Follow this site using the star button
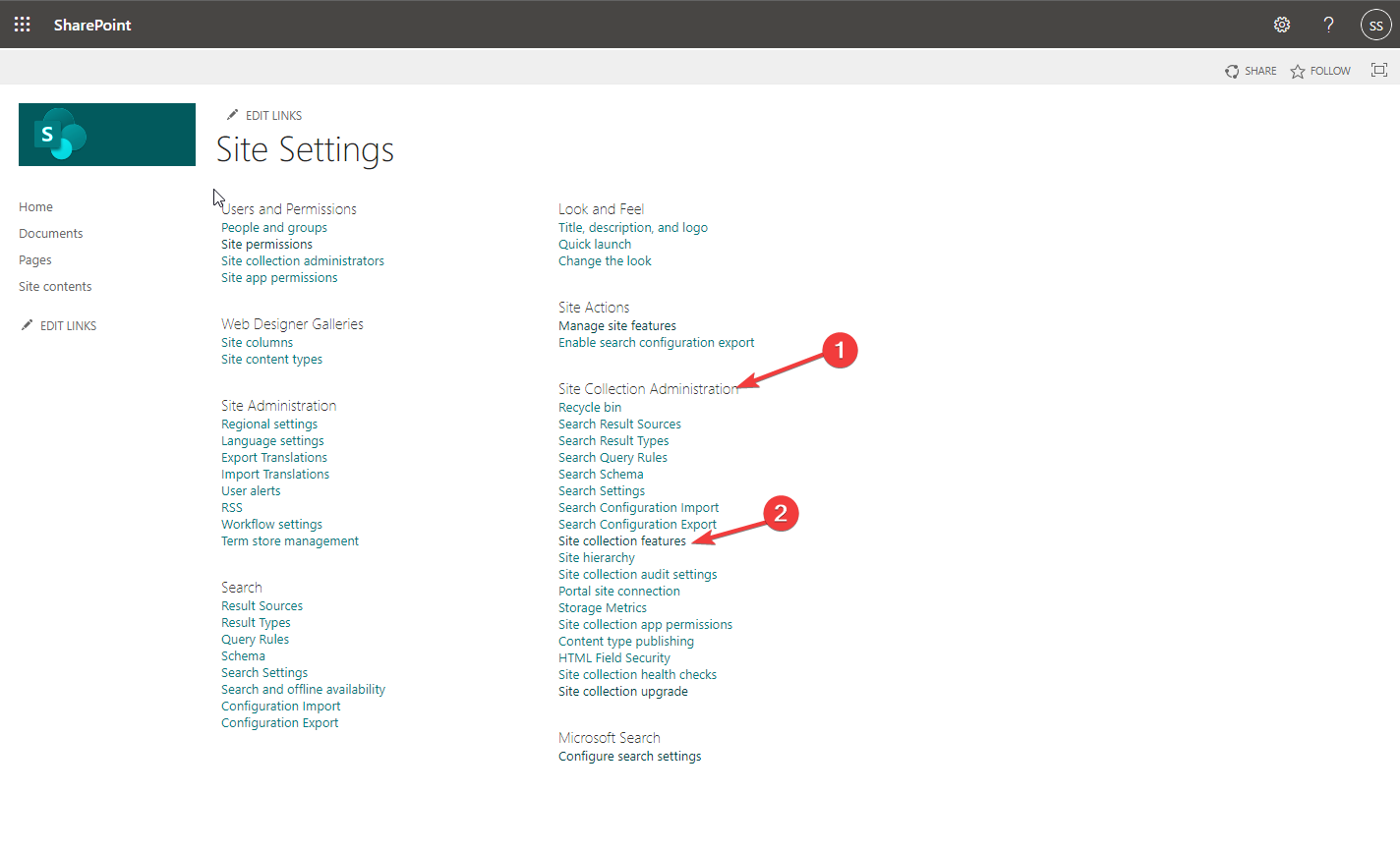 pyautogui.click(x=1320, y=71)
